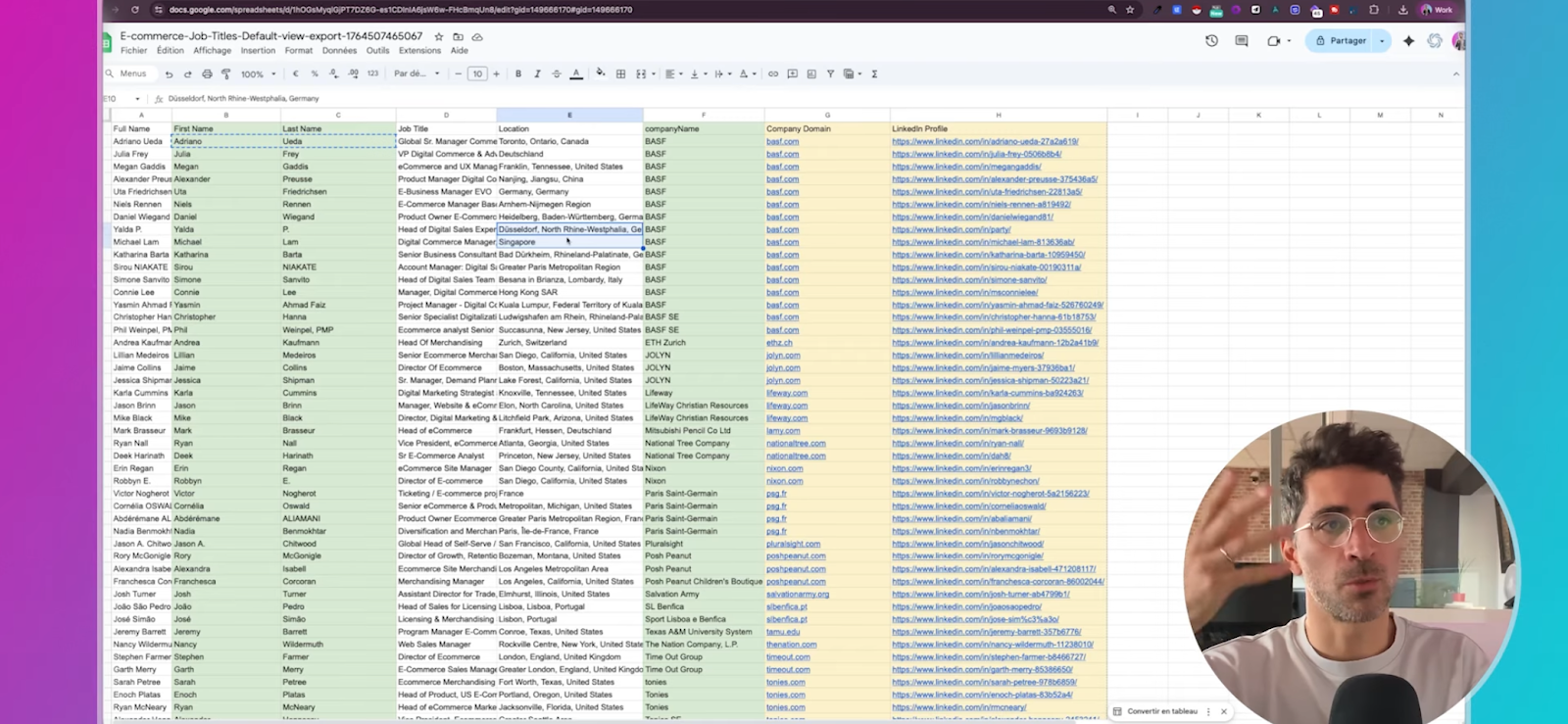Toggle italic formatting
1568x724 pixels.
click(537, 74)
